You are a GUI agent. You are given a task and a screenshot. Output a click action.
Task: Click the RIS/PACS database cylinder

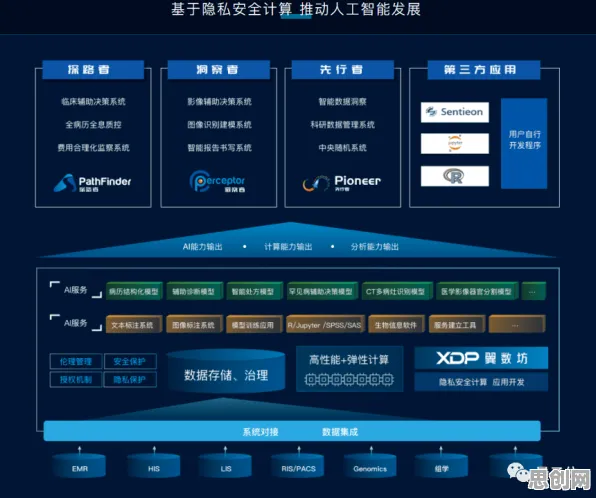(298, 465)
